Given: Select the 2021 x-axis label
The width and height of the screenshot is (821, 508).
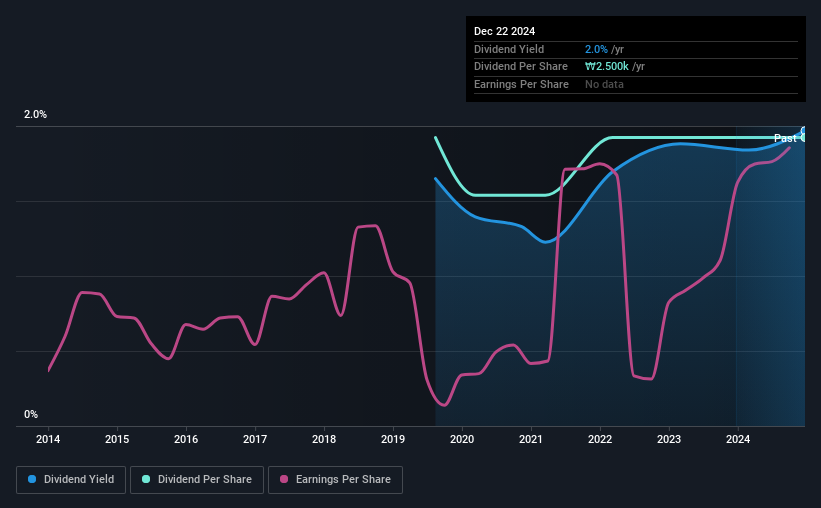Looking at the screenshot, I should coord(531,439).
